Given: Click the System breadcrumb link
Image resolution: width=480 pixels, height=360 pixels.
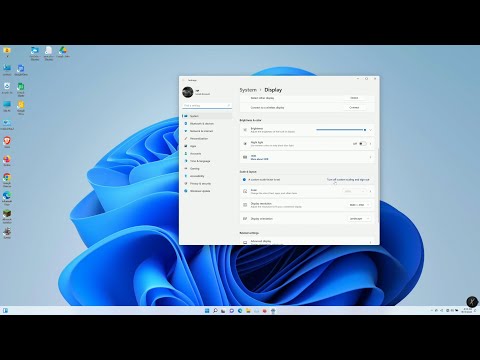Looking at the screenshot, I should pos(248,90).
